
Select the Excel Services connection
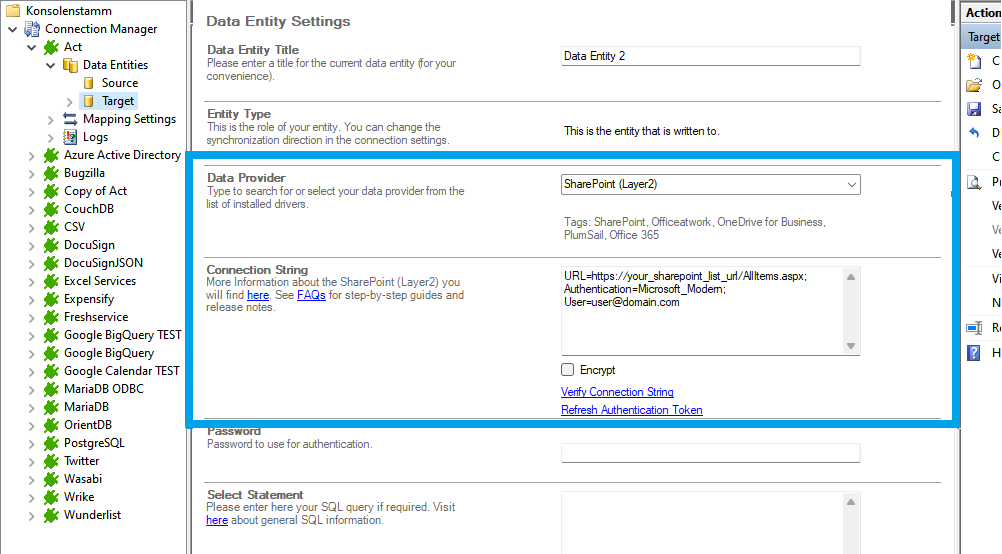point(100,281)
